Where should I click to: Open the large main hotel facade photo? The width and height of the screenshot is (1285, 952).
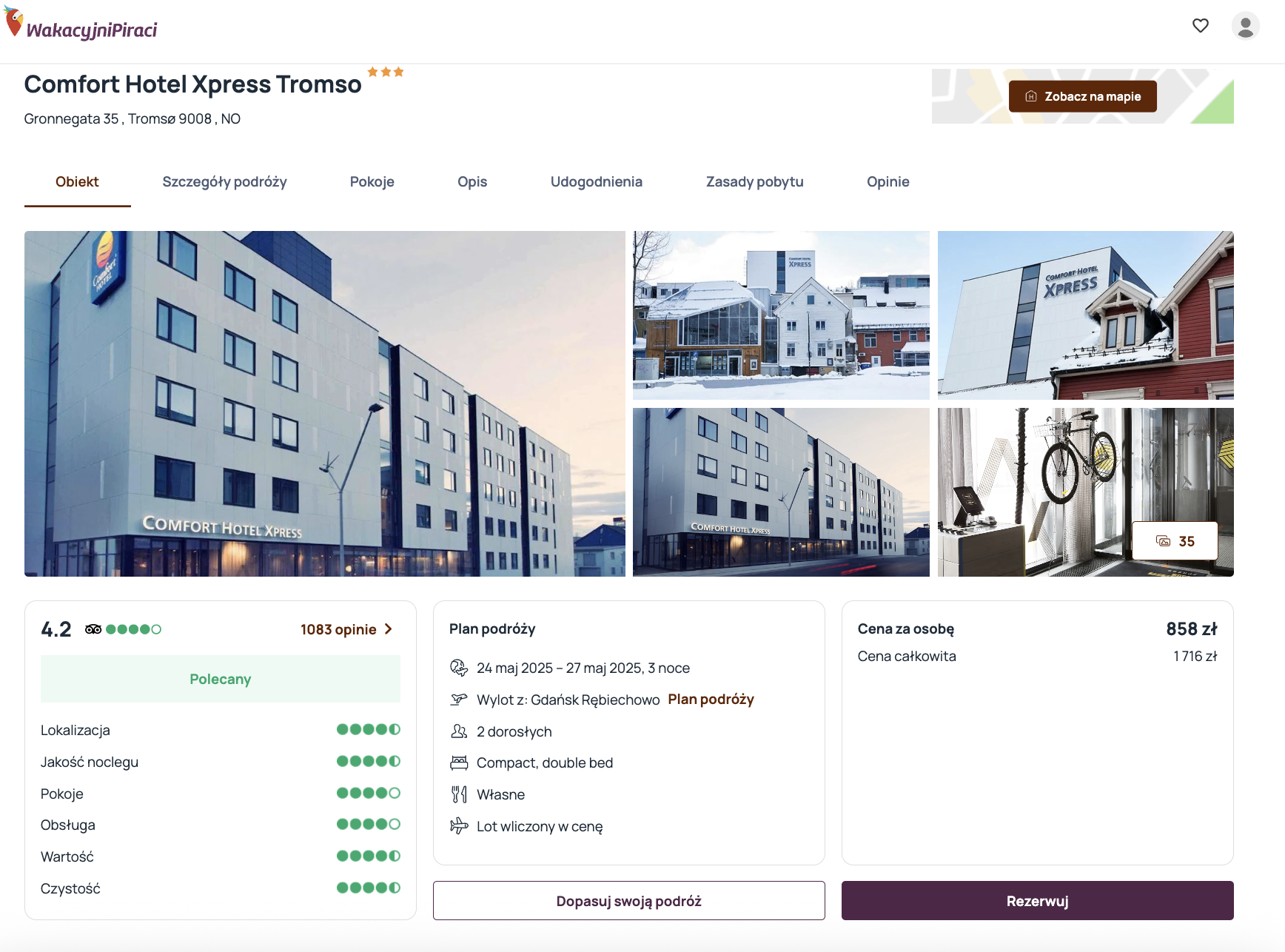(x=324, y=403)
